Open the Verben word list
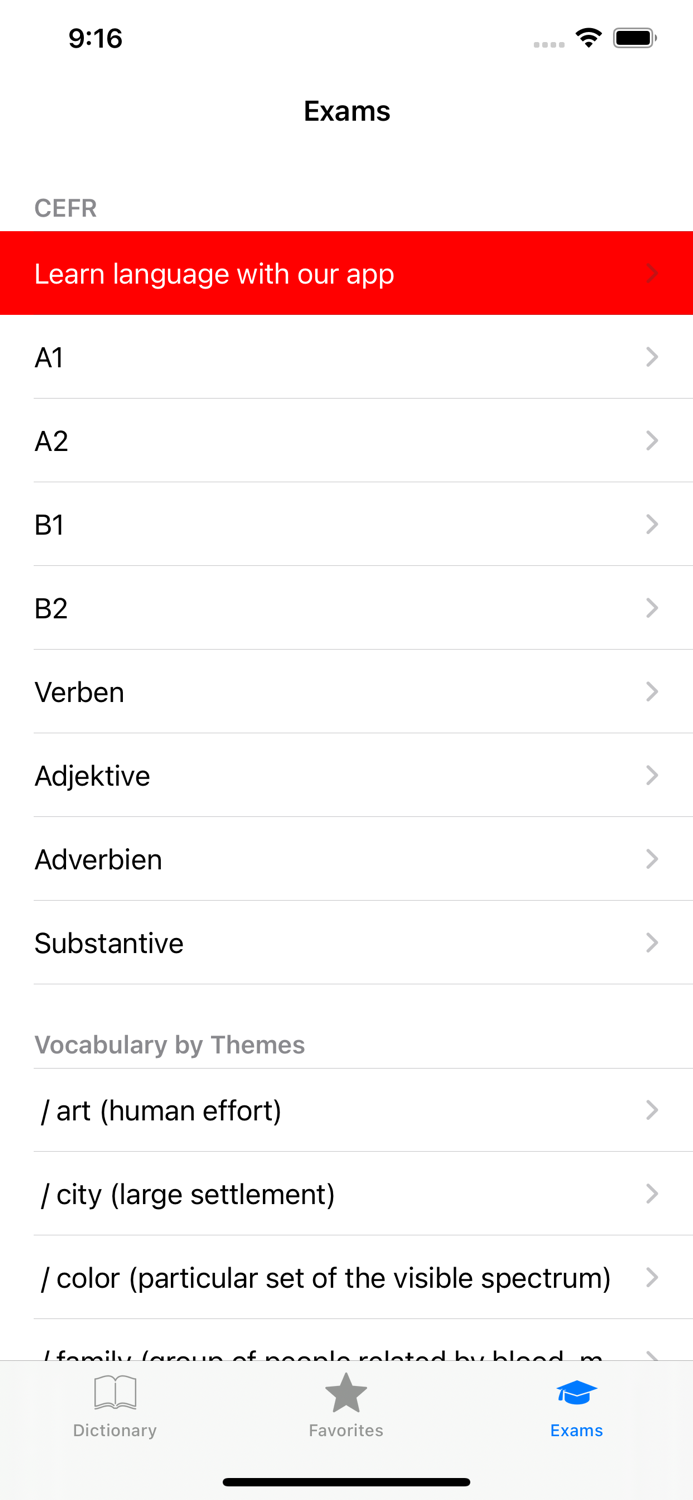693x1500 pixels. pyautogui.click(x=346, y=691)
